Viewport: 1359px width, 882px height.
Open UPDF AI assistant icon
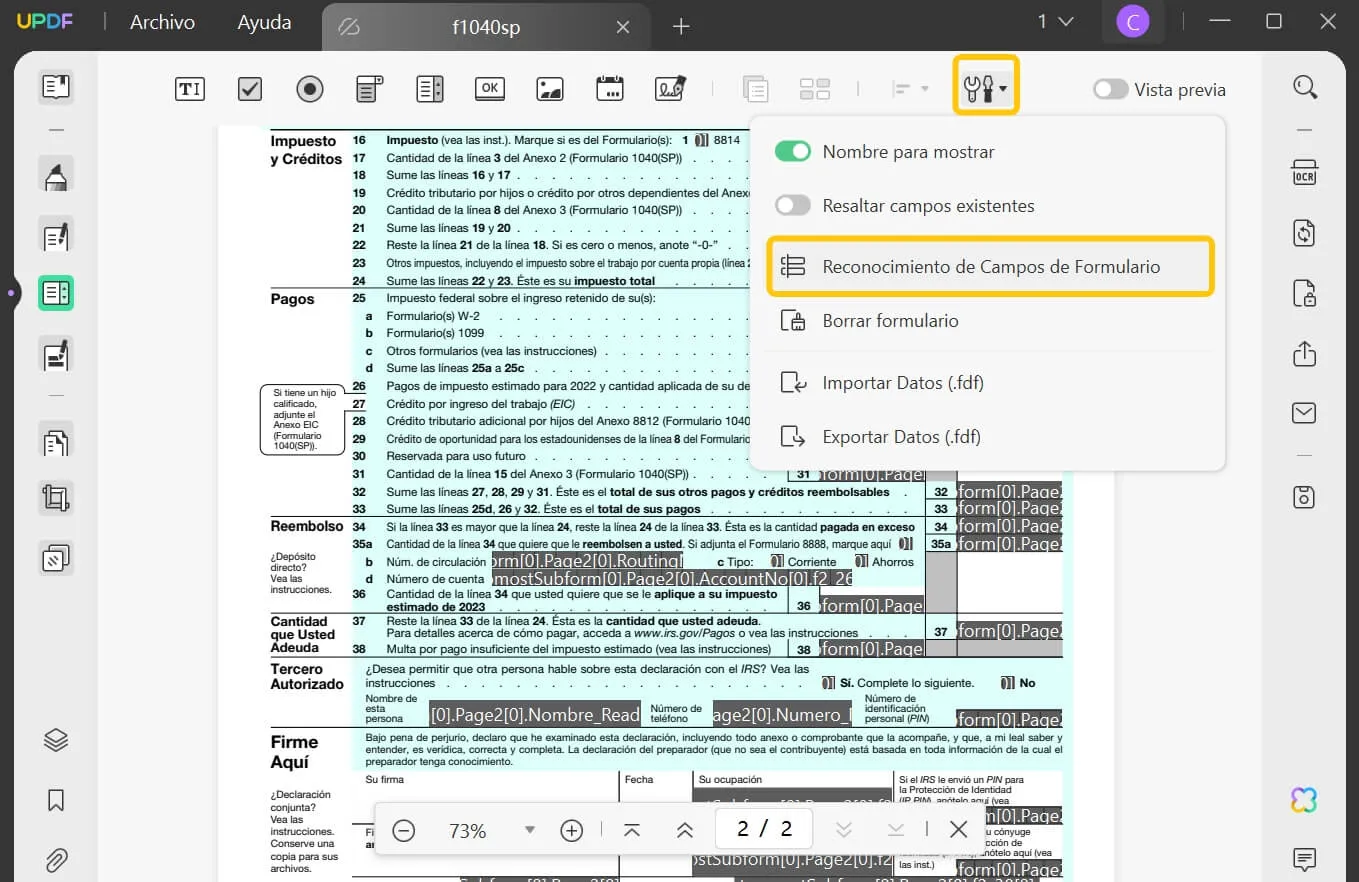[x=1304, y=800]
